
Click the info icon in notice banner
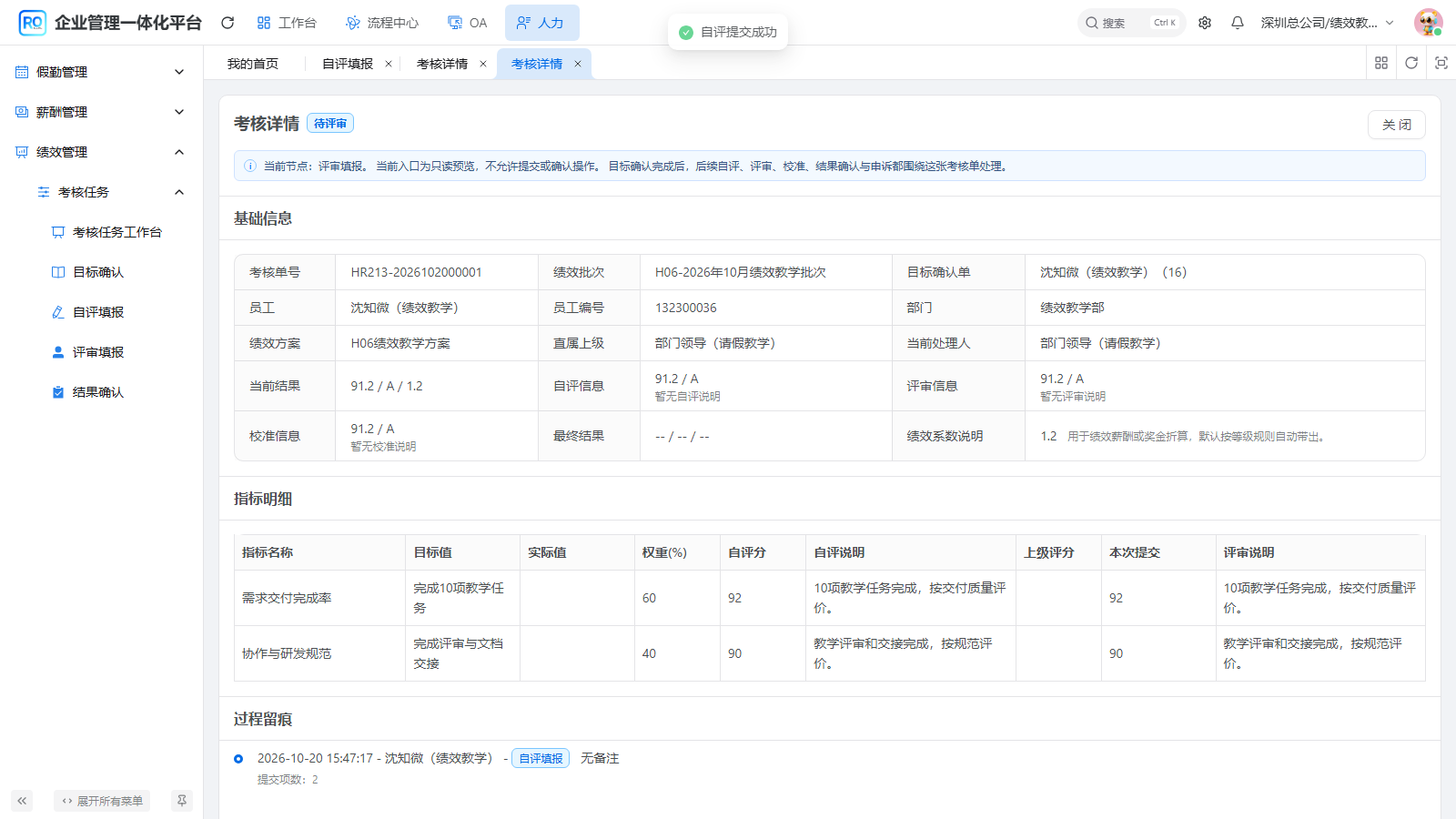(x=250, y=167)
